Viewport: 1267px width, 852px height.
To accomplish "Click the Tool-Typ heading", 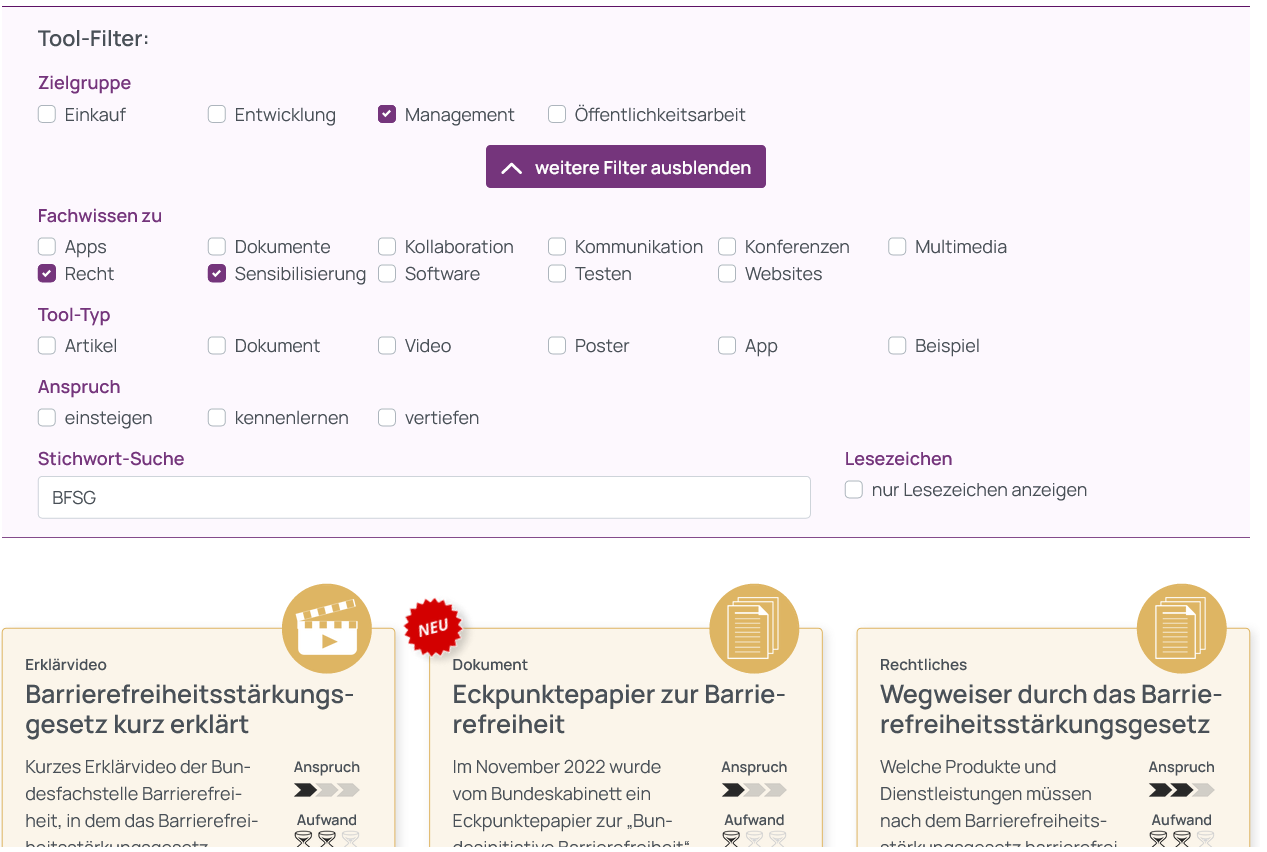I will point(74,315).
